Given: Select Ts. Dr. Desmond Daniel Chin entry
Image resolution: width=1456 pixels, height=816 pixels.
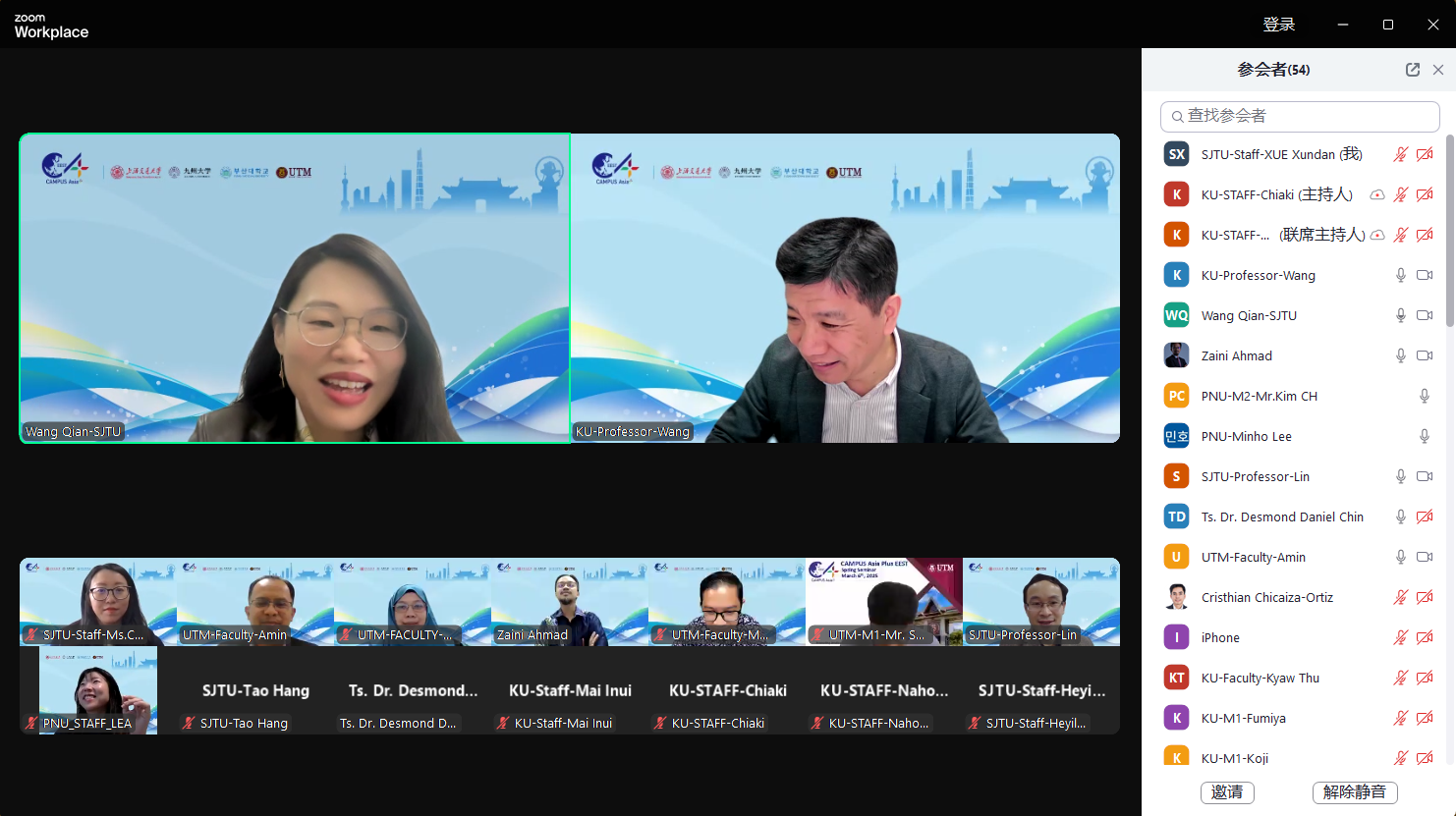Looking at the screenshot, I should pos(1281,517).
